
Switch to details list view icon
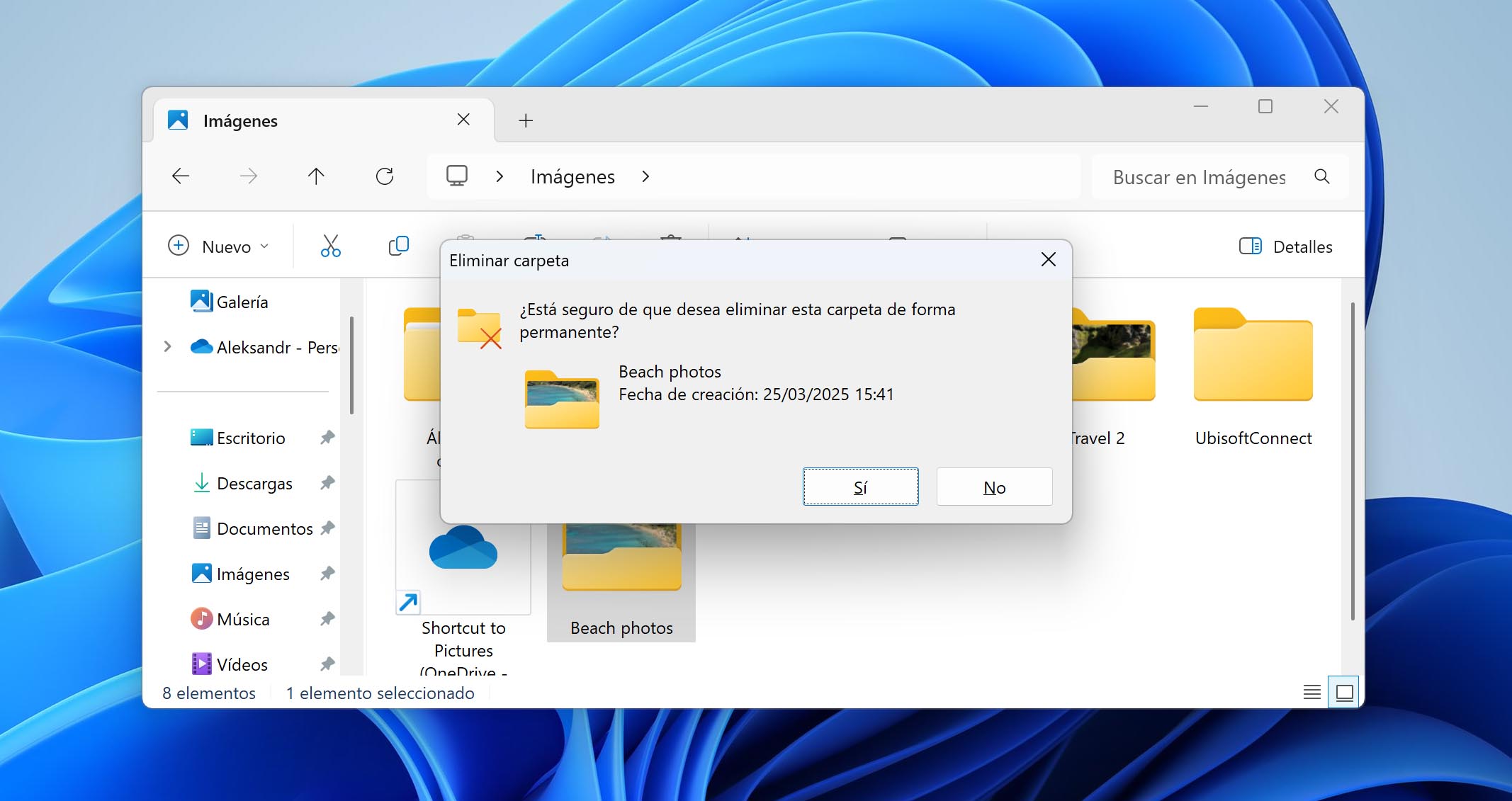pos(1312,692)
